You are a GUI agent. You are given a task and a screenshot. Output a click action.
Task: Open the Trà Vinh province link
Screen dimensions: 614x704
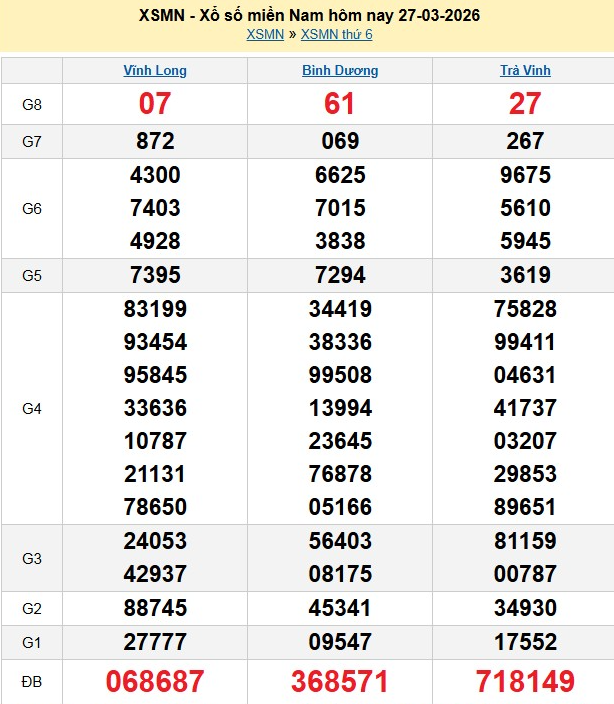coord(525,71)
